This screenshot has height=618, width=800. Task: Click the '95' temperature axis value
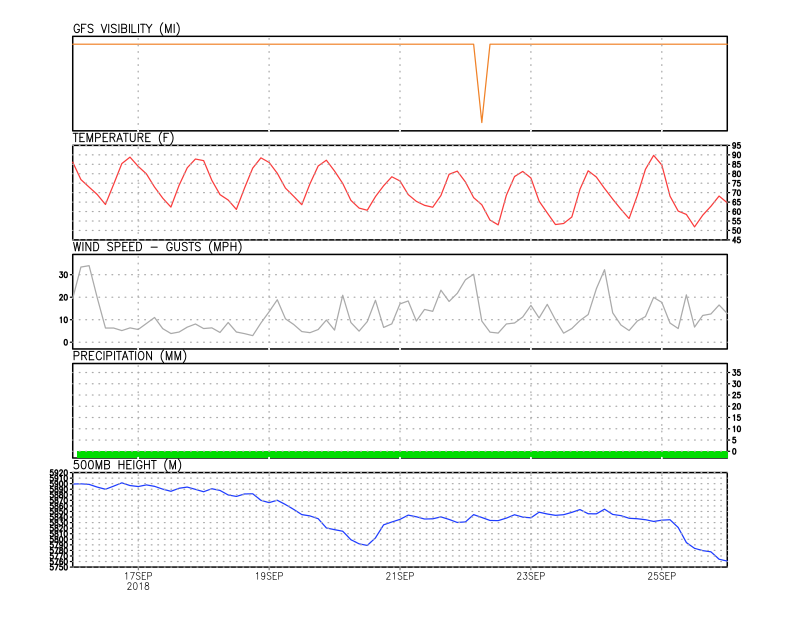(x=736, y=146)
